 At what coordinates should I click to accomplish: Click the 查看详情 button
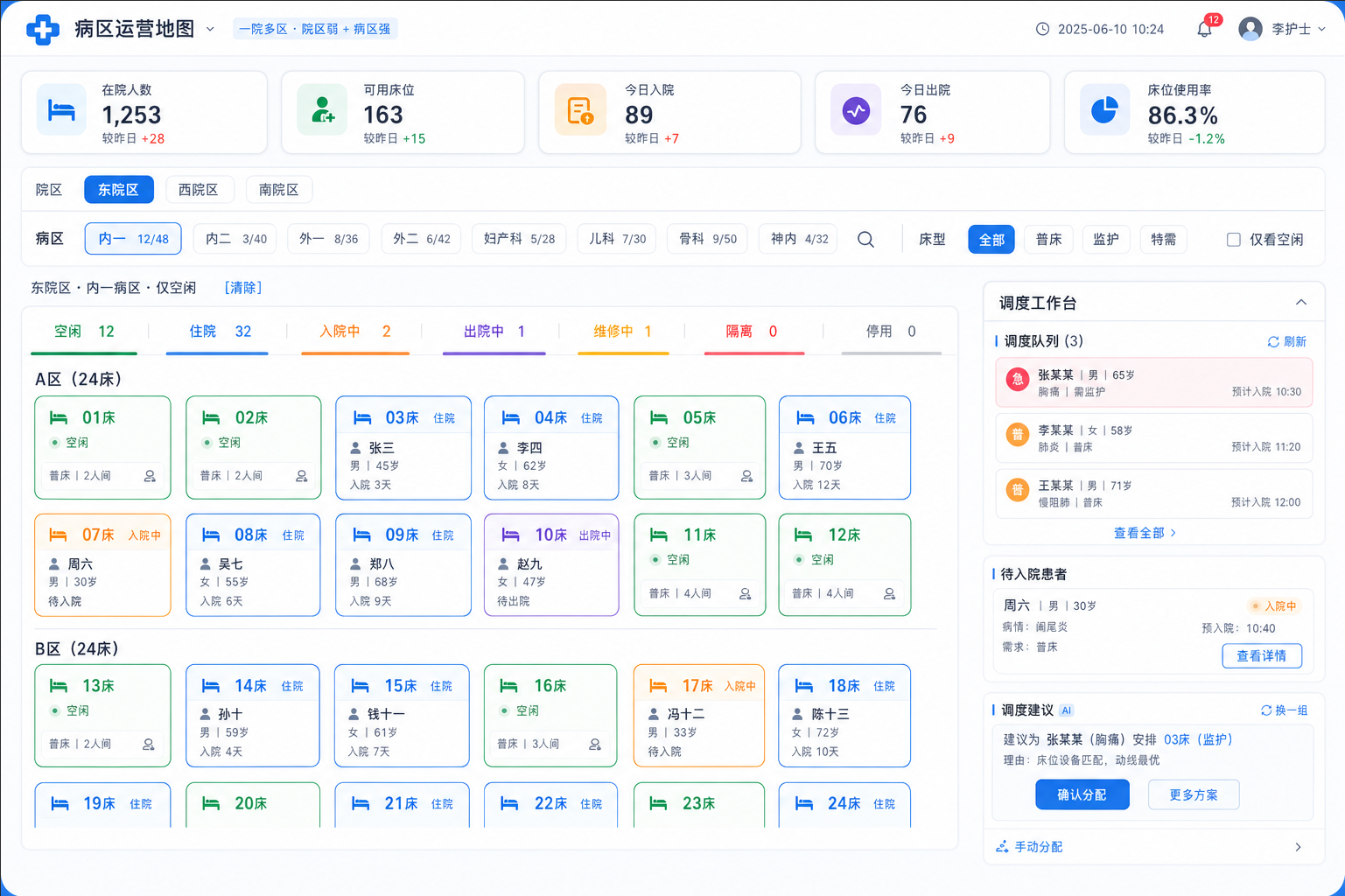1262,656
